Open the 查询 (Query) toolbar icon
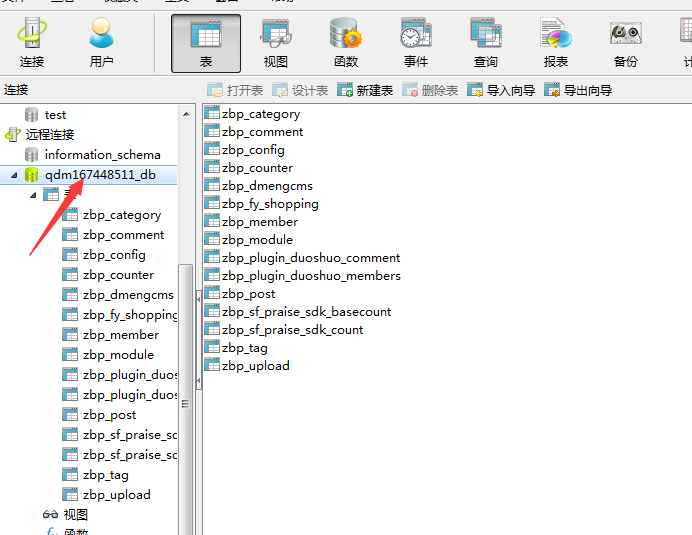 (486, 43)
